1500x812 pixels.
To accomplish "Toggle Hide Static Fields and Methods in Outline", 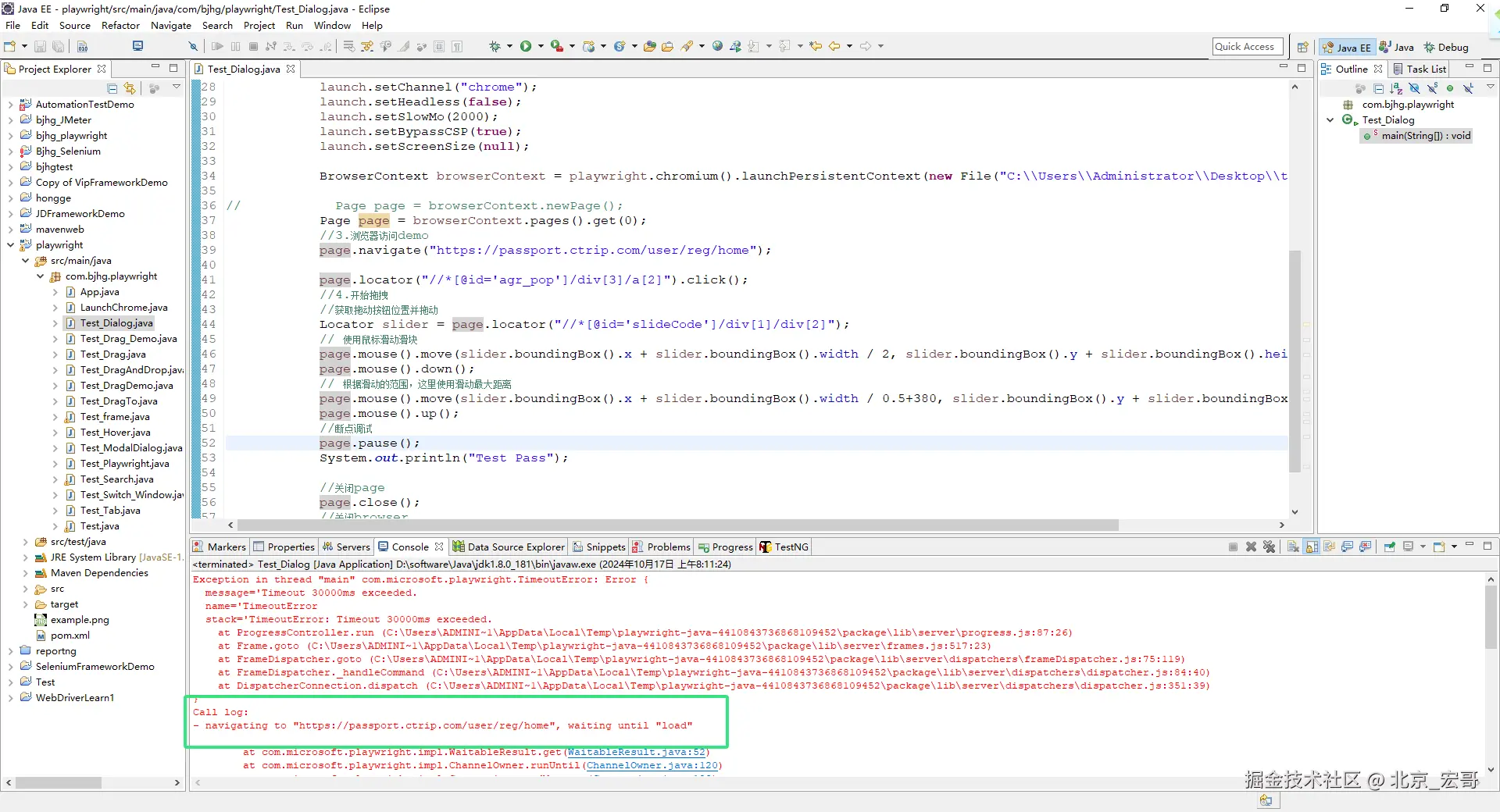I will pos(1432,88).
